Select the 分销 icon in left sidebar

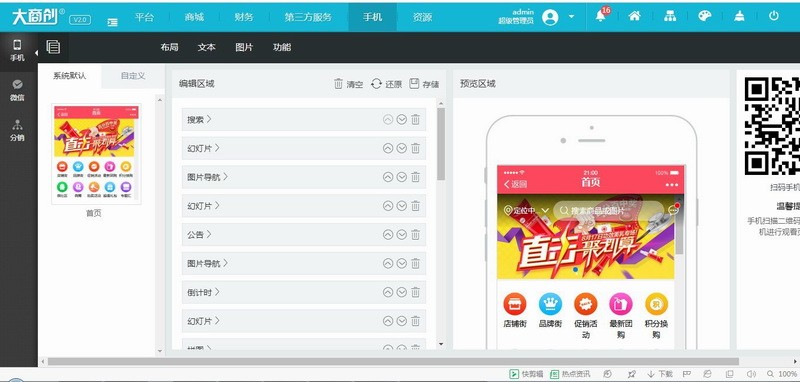pos(17,130)
